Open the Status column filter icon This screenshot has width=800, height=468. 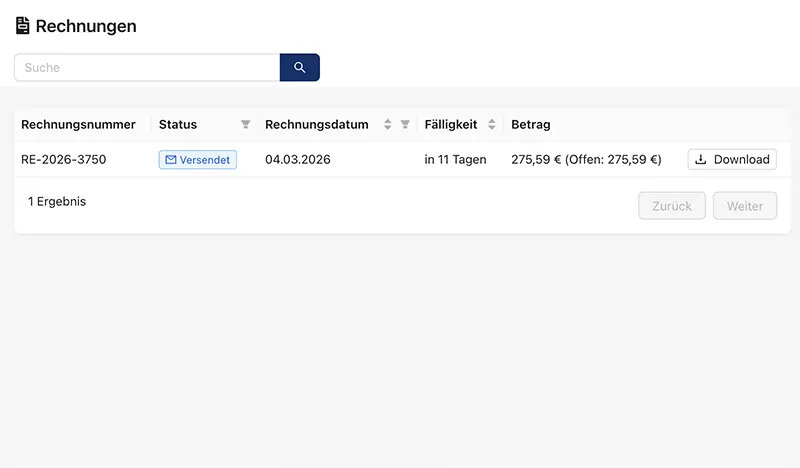(246, 125)
